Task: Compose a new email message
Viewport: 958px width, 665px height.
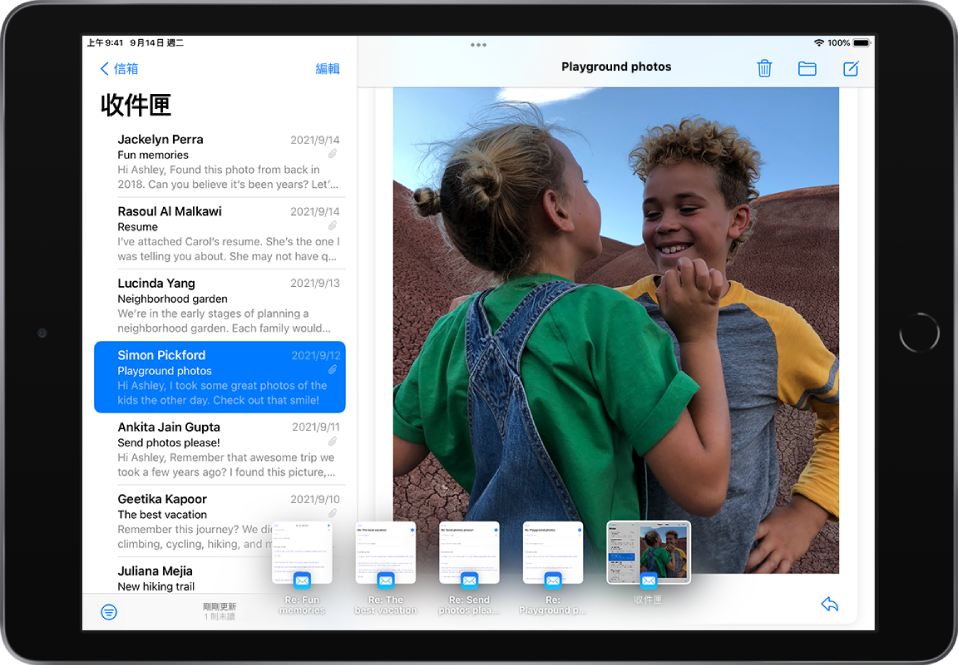Action: click(x=851, y=68)
